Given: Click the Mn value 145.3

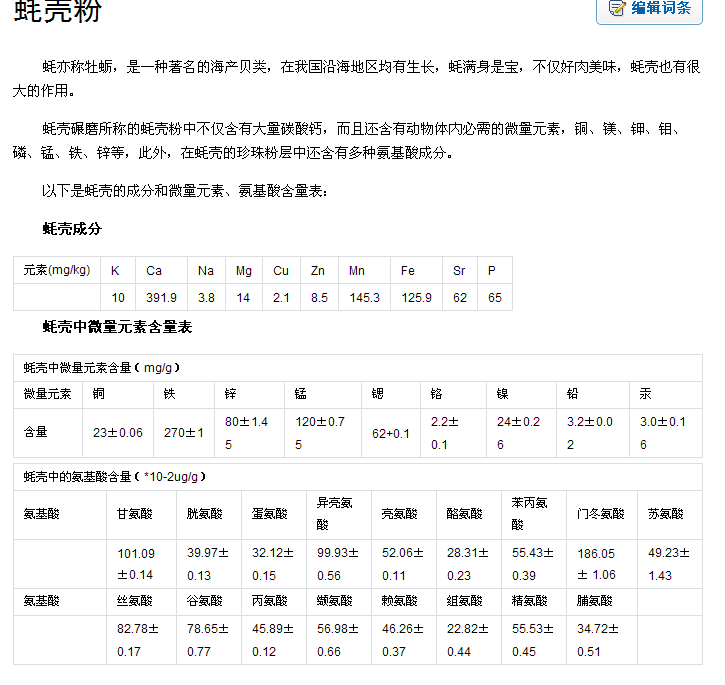Looking at the screenshot, I should click(x=364, y=297).
